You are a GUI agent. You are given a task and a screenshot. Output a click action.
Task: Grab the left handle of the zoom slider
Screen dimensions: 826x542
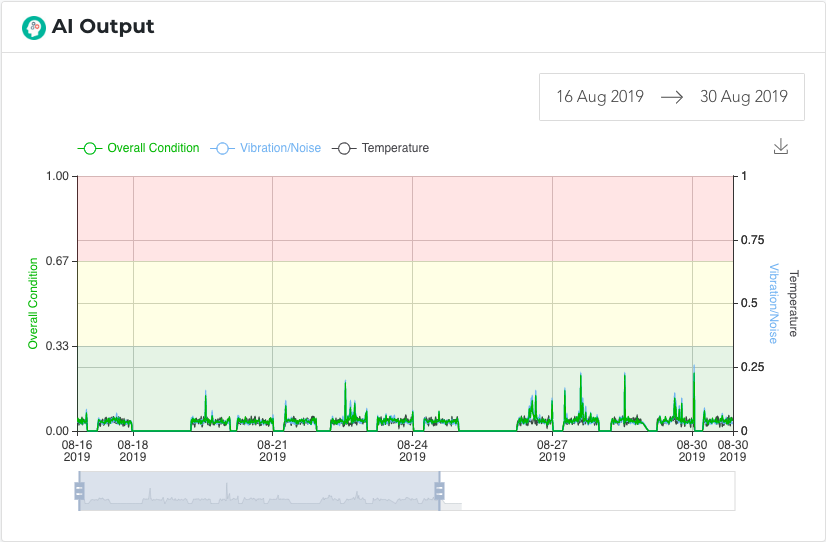click(x=79, y=490)
